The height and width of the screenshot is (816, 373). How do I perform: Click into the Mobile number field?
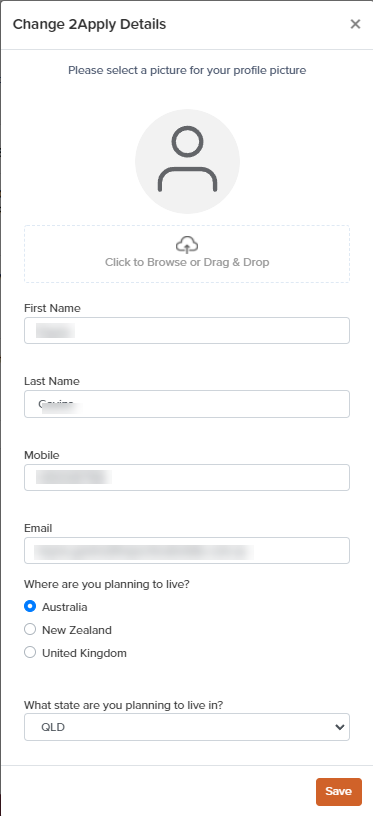[187, 477]
